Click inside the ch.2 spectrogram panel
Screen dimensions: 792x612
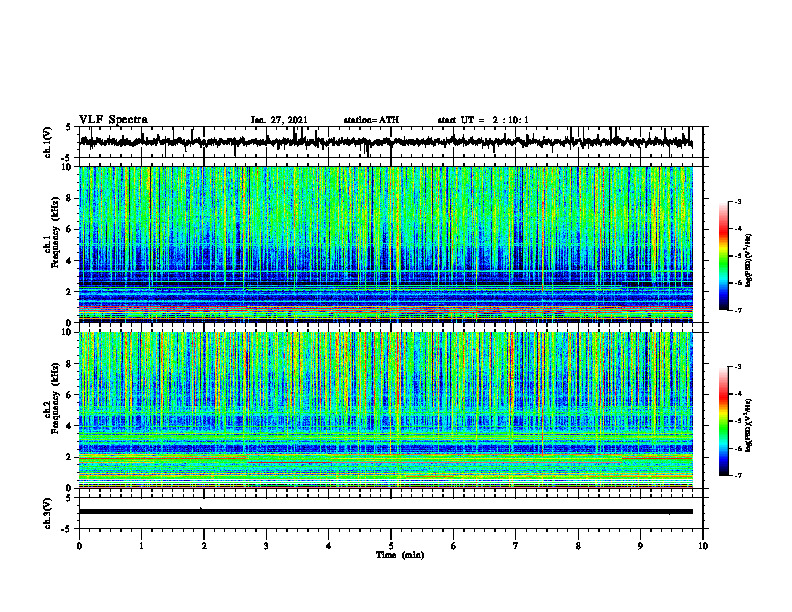coord(385,410)
